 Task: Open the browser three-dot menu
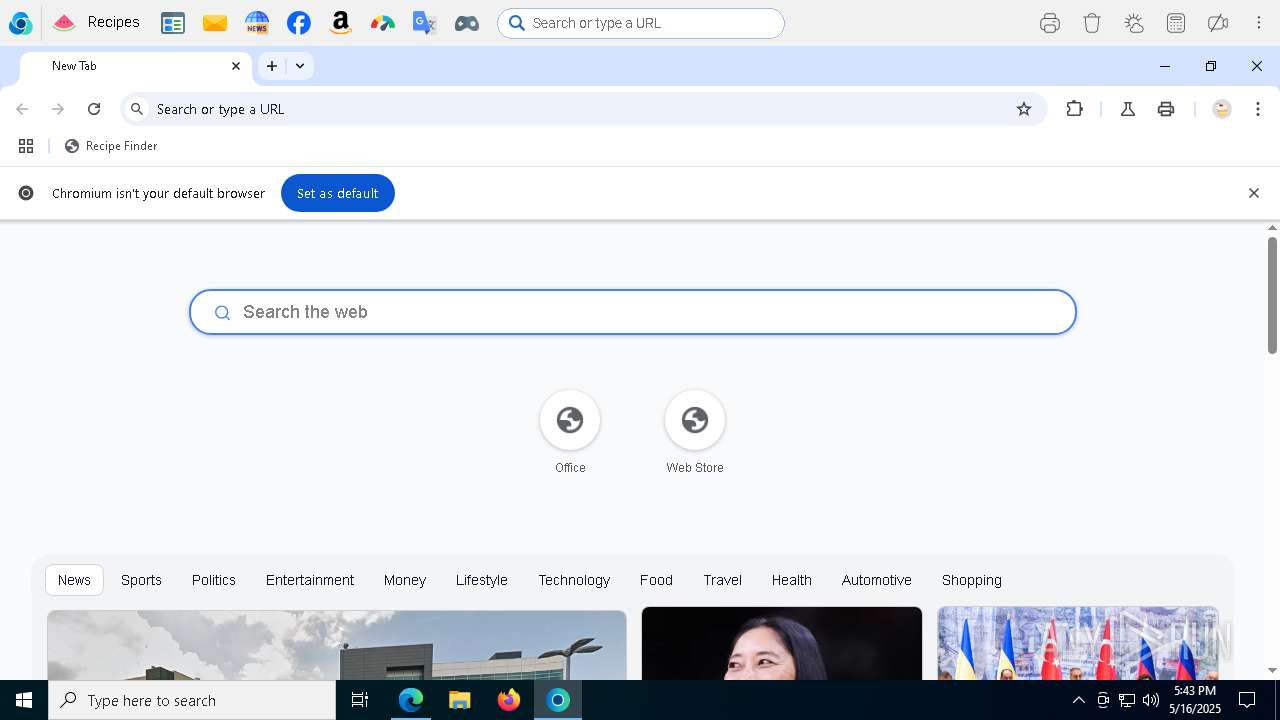click(1258, 109)
